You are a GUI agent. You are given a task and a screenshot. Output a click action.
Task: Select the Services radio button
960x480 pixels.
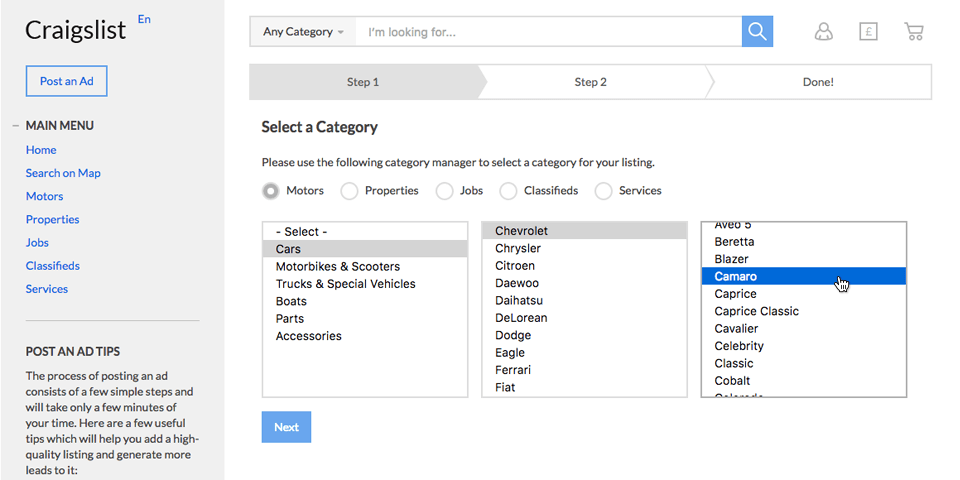click(604, 191)
